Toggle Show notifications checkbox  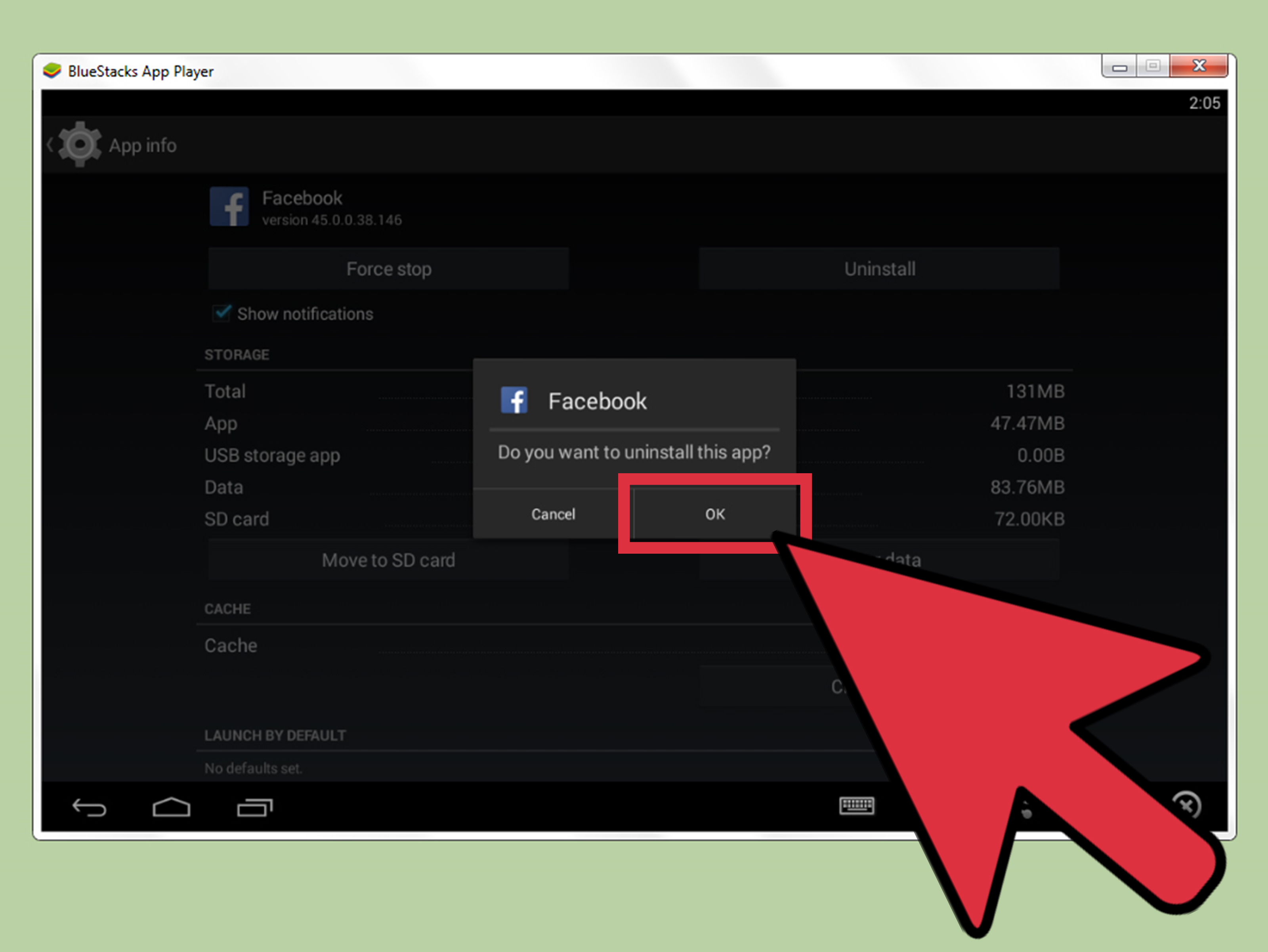pyautogui.click(x=222, y=313)
